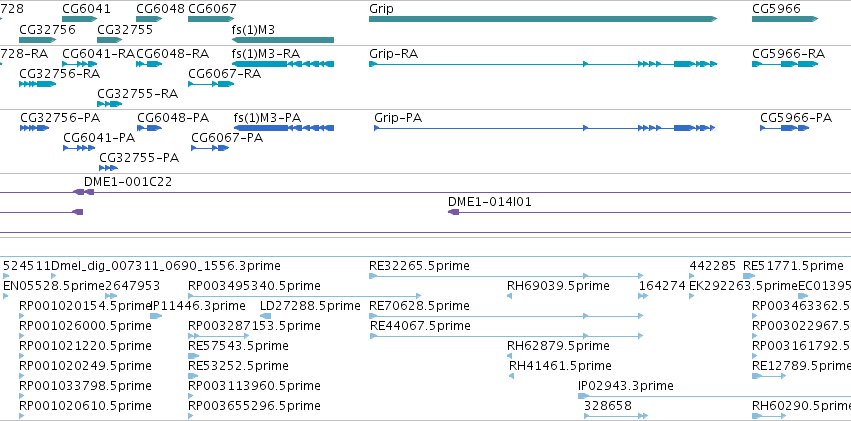Select the CG5966 gene bar
851x421 pixels.
(785, 19)
